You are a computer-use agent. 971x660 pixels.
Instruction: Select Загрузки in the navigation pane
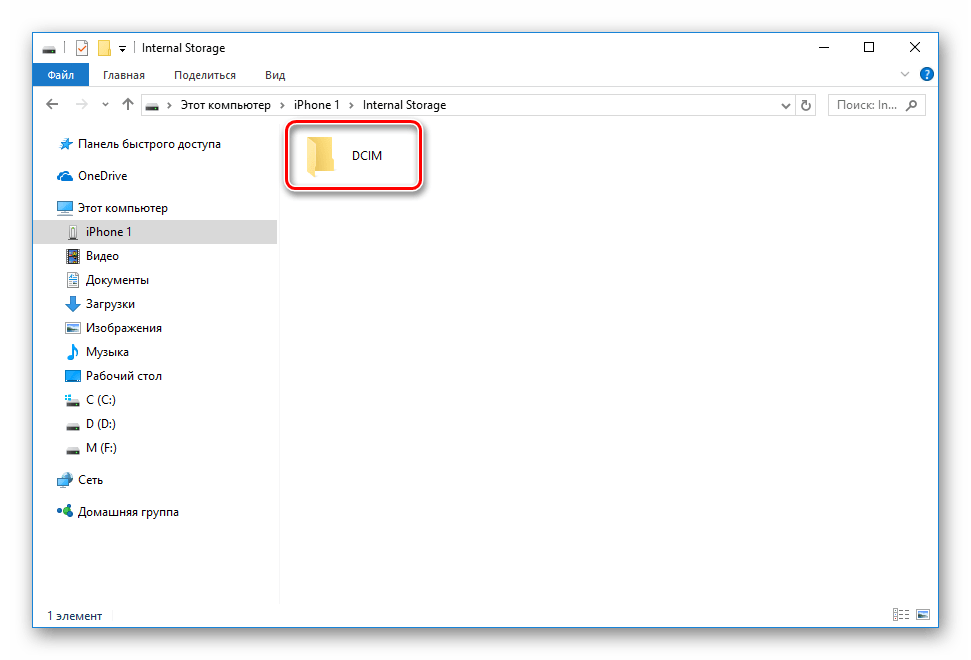(x=110, y=304)
